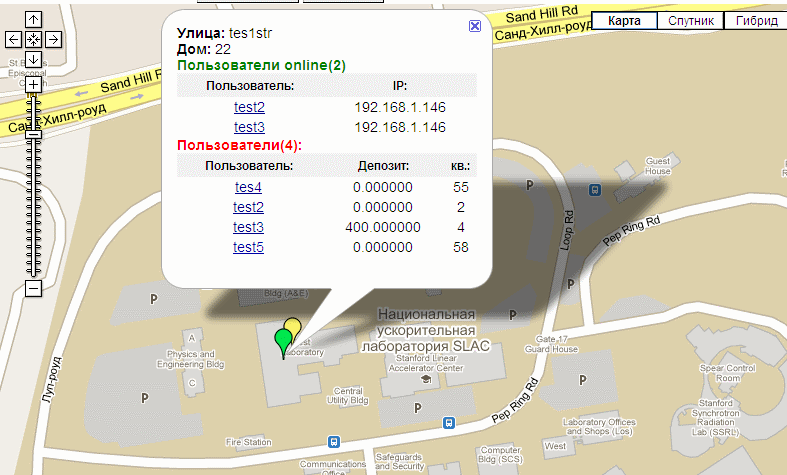
Task: Click the Stanford Synchrotron Radiation Lab label
Action: [x=716, y=417]
